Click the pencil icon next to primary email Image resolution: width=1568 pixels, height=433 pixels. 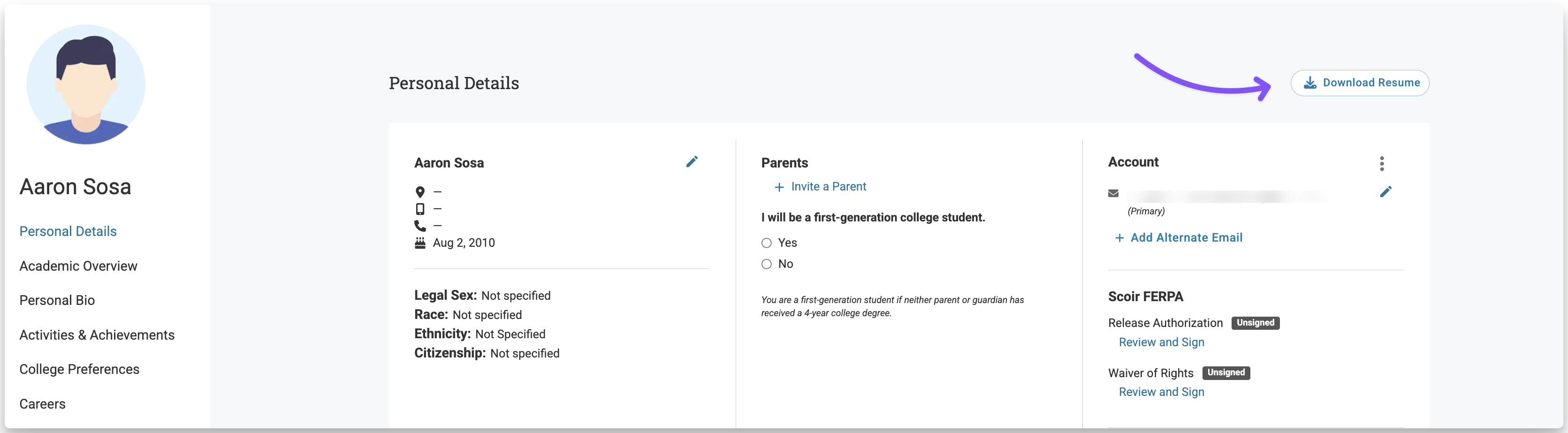point(1385,192)
